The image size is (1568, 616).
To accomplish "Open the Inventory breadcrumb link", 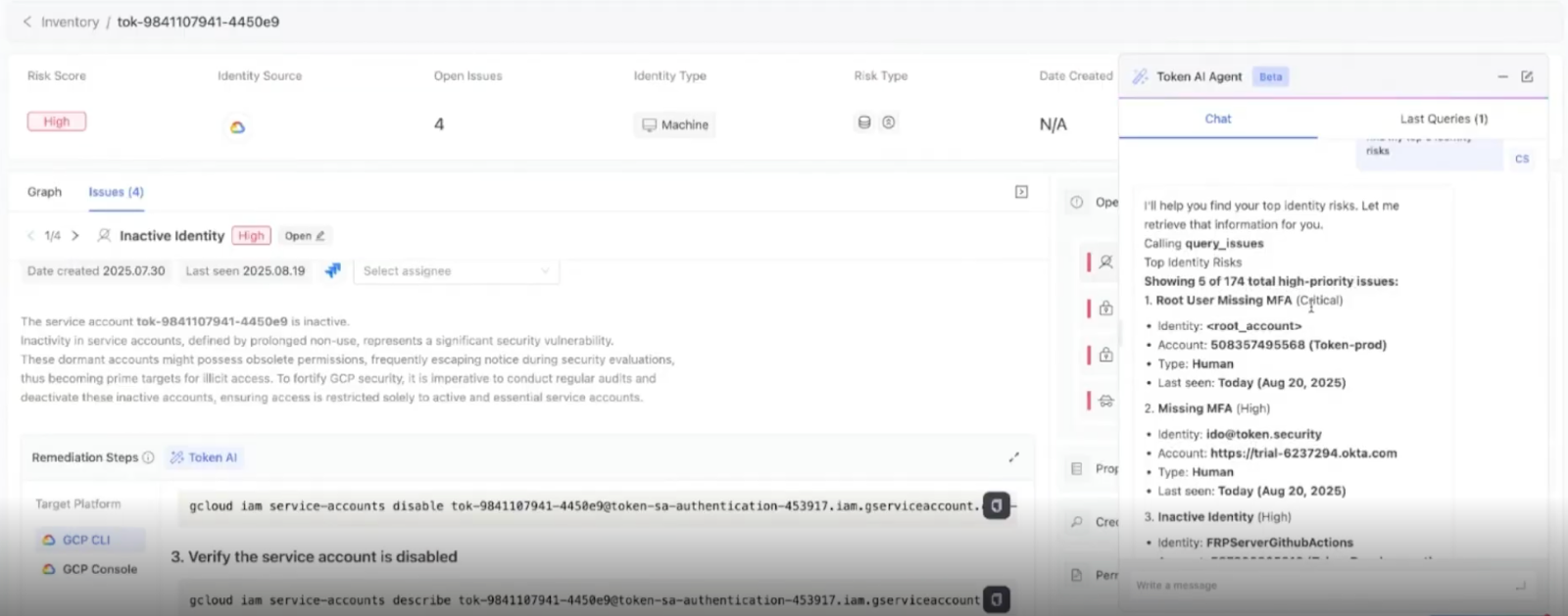I will coord(70,22).
